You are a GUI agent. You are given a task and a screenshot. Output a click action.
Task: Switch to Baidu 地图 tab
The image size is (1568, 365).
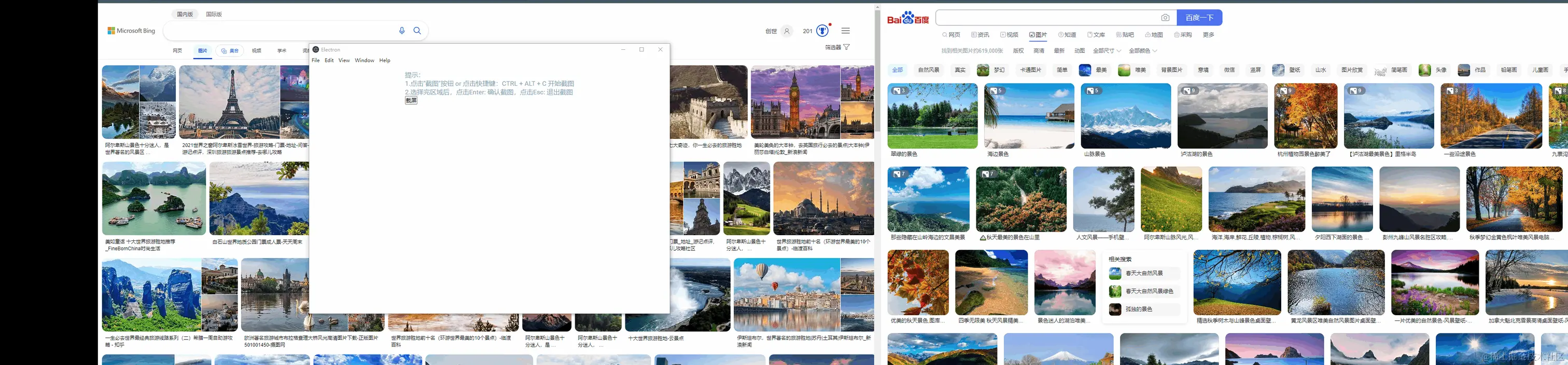point(1154,35)
